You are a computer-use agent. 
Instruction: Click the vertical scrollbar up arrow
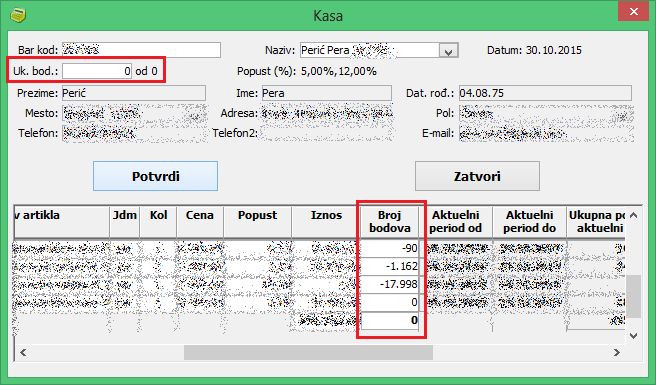pyautogui.click(x=633, y=216)
